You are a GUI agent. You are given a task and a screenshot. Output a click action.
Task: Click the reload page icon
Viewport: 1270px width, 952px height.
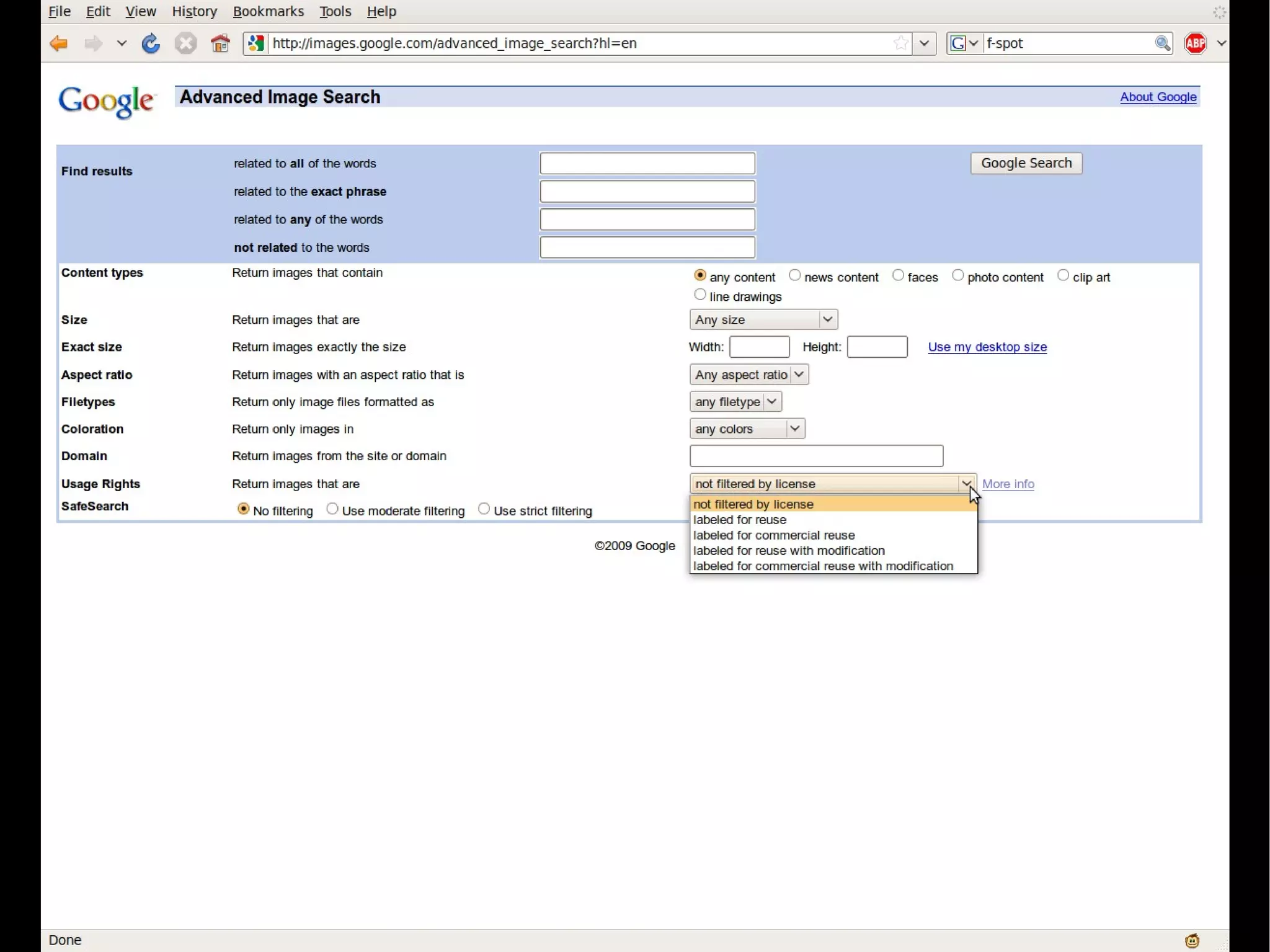coord(151,43)
